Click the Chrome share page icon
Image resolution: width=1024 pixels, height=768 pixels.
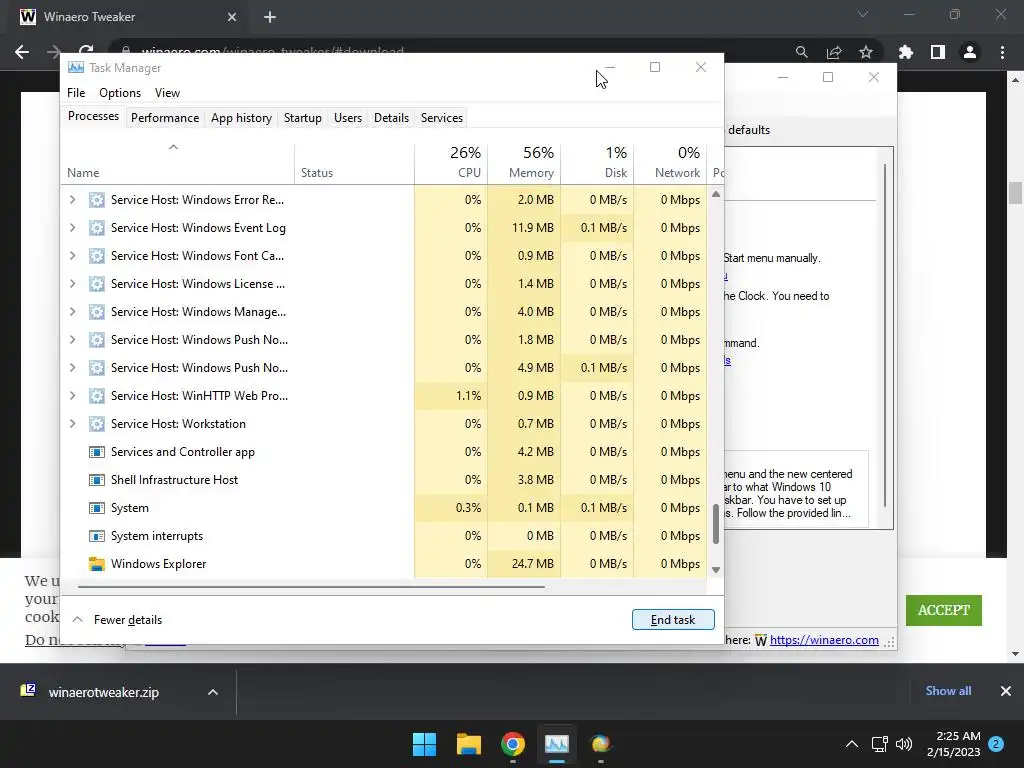pos(834,52)
